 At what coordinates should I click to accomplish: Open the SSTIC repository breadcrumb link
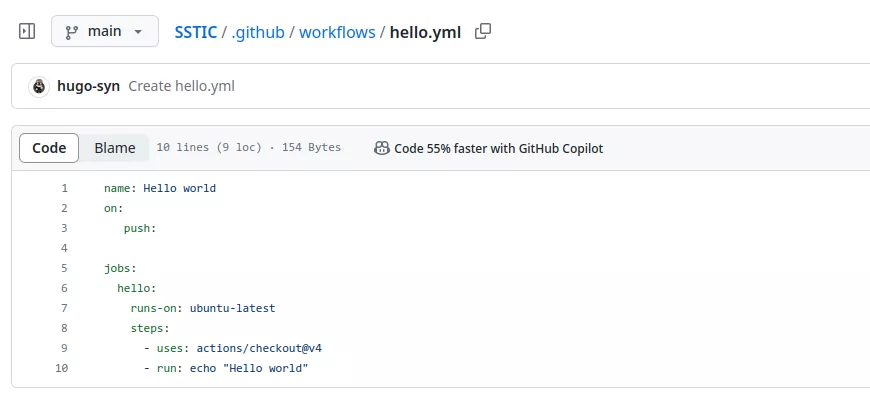click(197, 31)
